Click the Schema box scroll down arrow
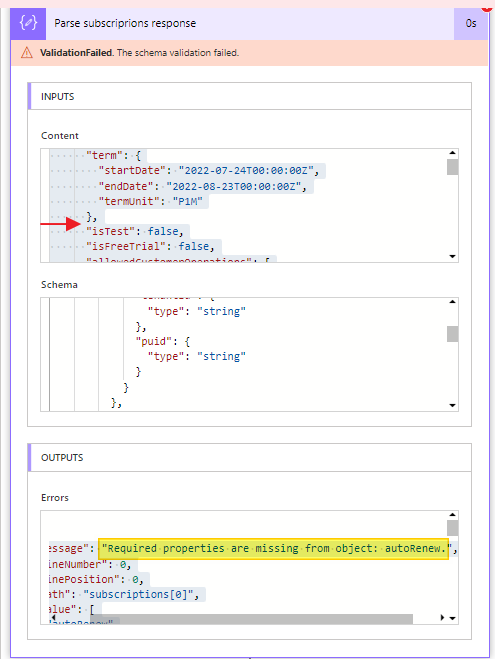The image size is (495, 659). (453, 406)
